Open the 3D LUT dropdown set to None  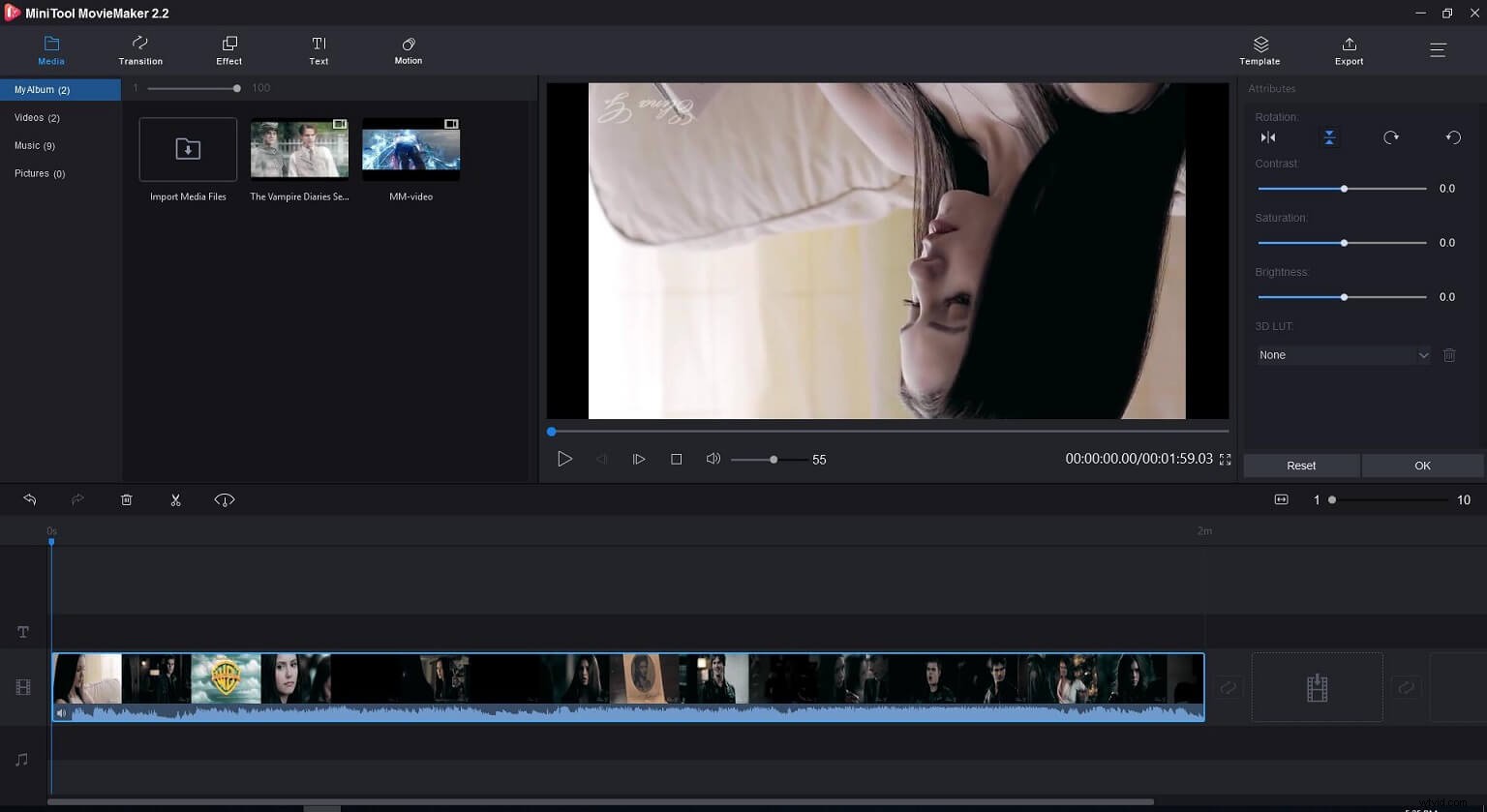1343,354
